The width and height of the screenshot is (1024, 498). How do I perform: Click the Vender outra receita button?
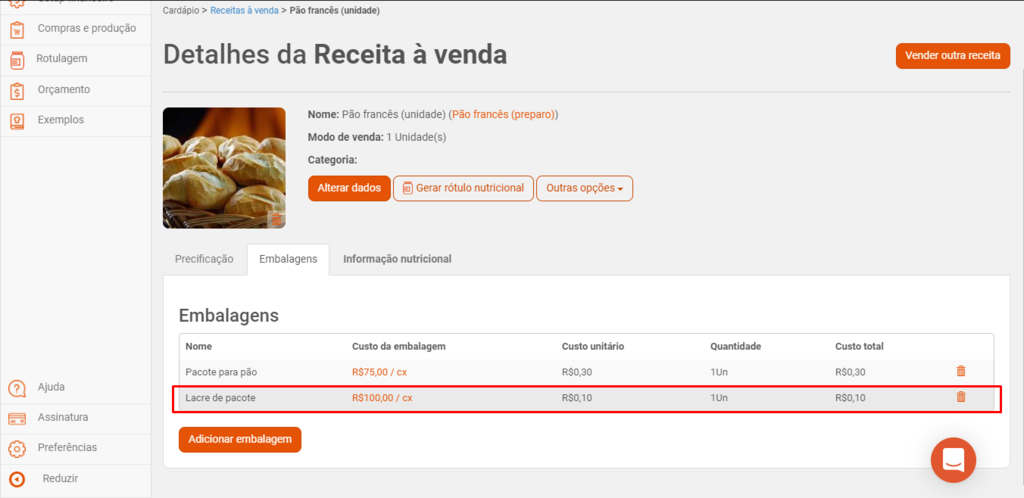click(953, 56)
